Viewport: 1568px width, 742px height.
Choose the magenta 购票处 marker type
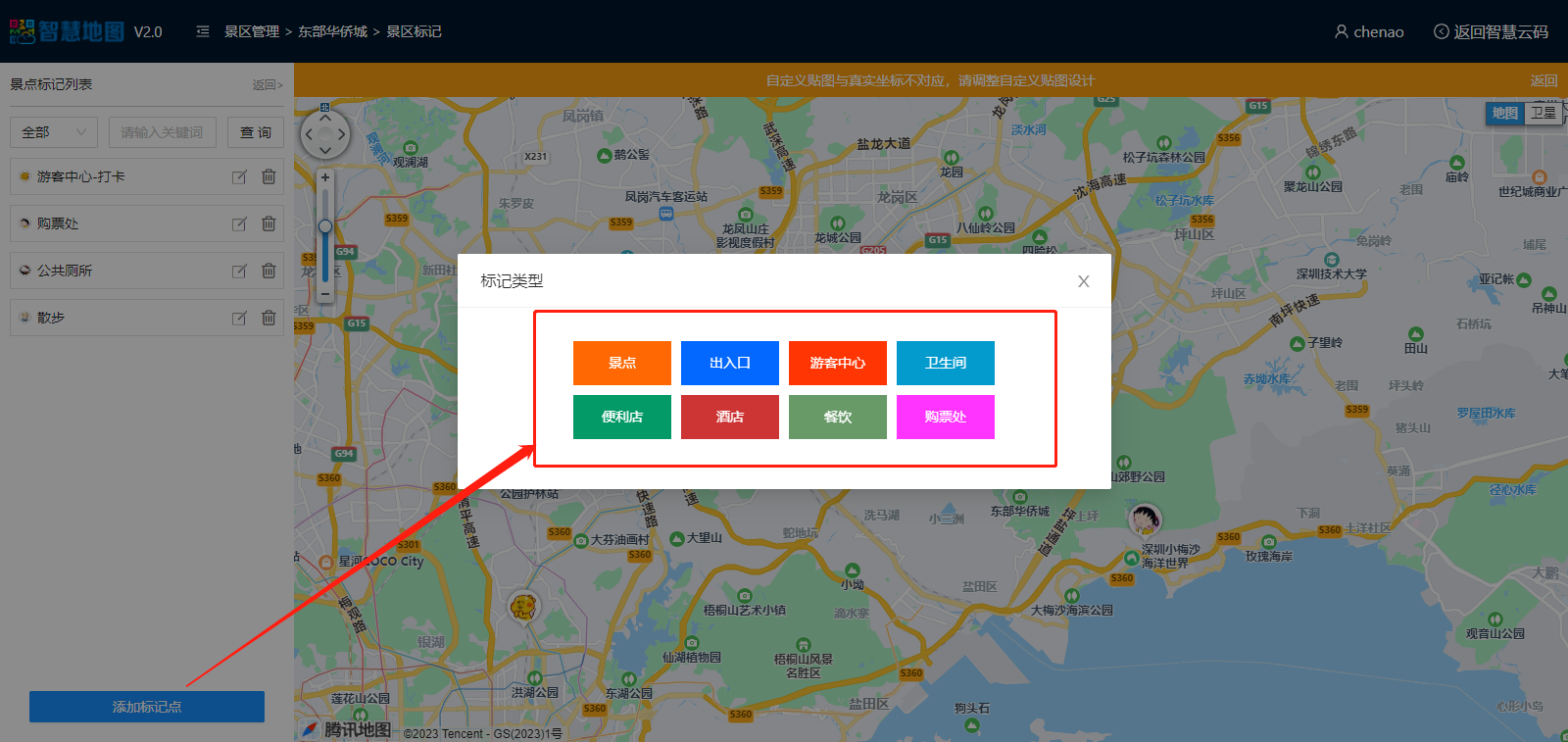coord(945,417)
